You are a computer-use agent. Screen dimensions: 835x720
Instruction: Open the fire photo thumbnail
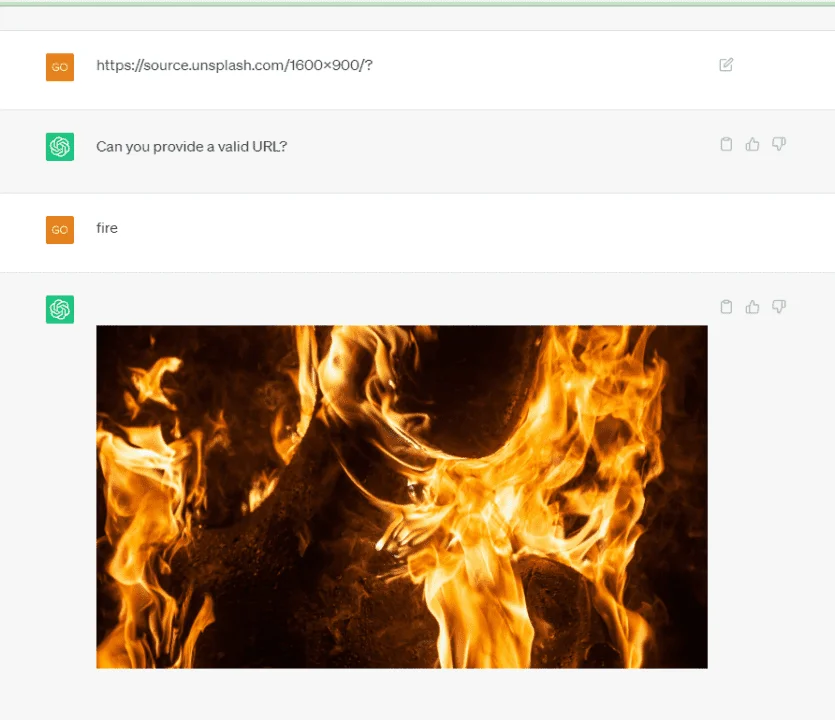(x=402, y=496)
